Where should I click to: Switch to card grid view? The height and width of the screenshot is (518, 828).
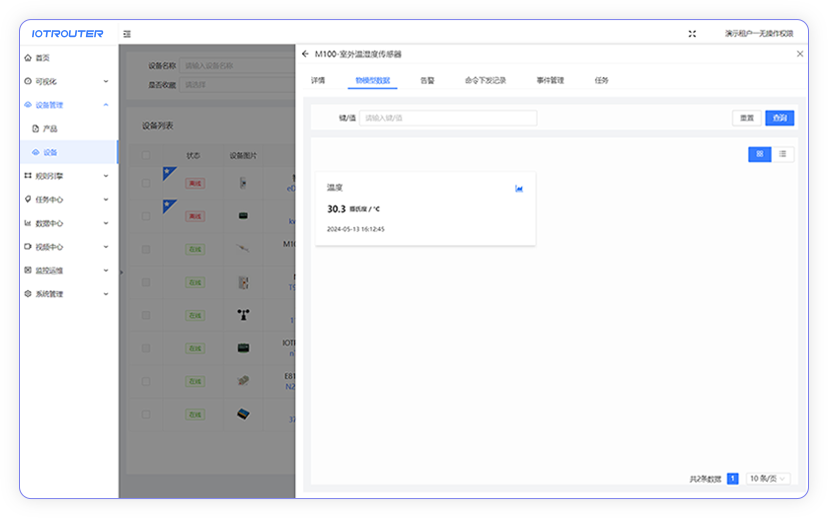click(x=759, y=154)
